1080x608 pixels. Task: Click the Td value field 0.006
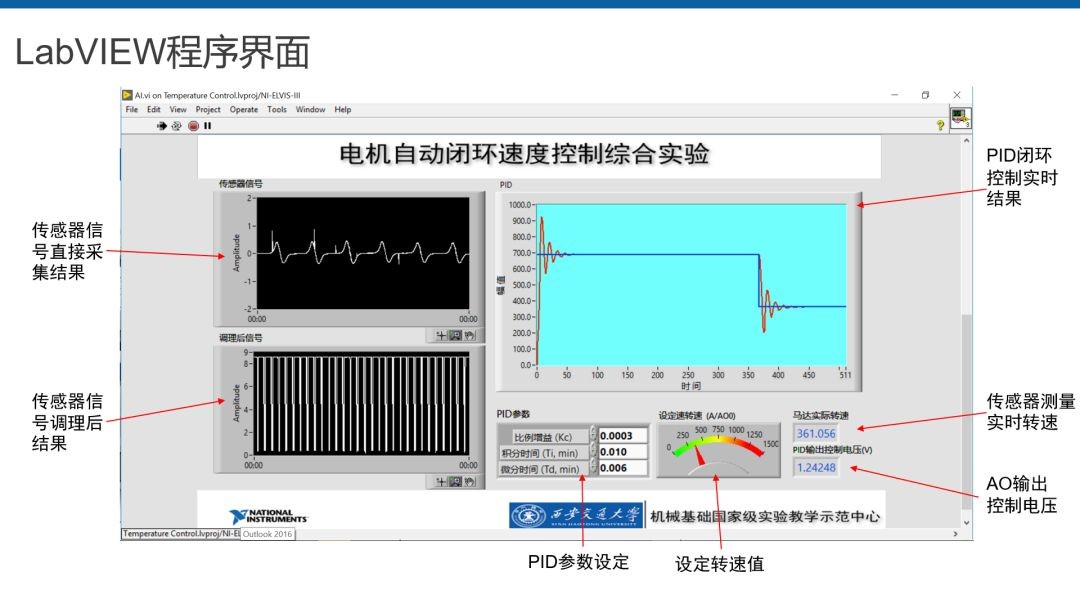point(623,468)
